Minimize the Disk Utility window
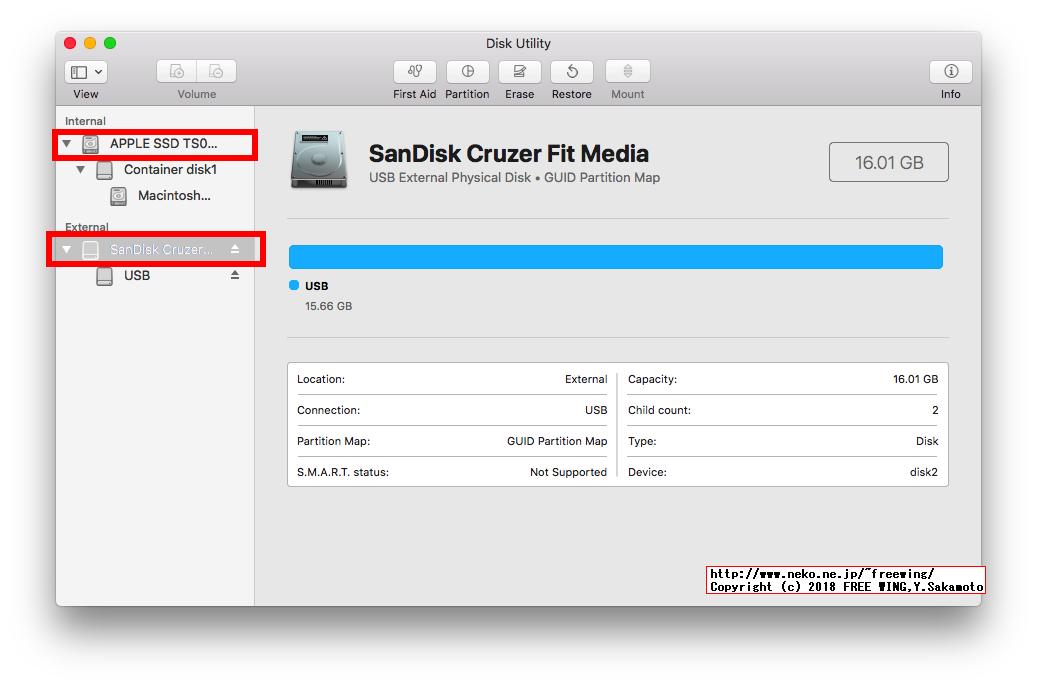 tap(90, 43)
